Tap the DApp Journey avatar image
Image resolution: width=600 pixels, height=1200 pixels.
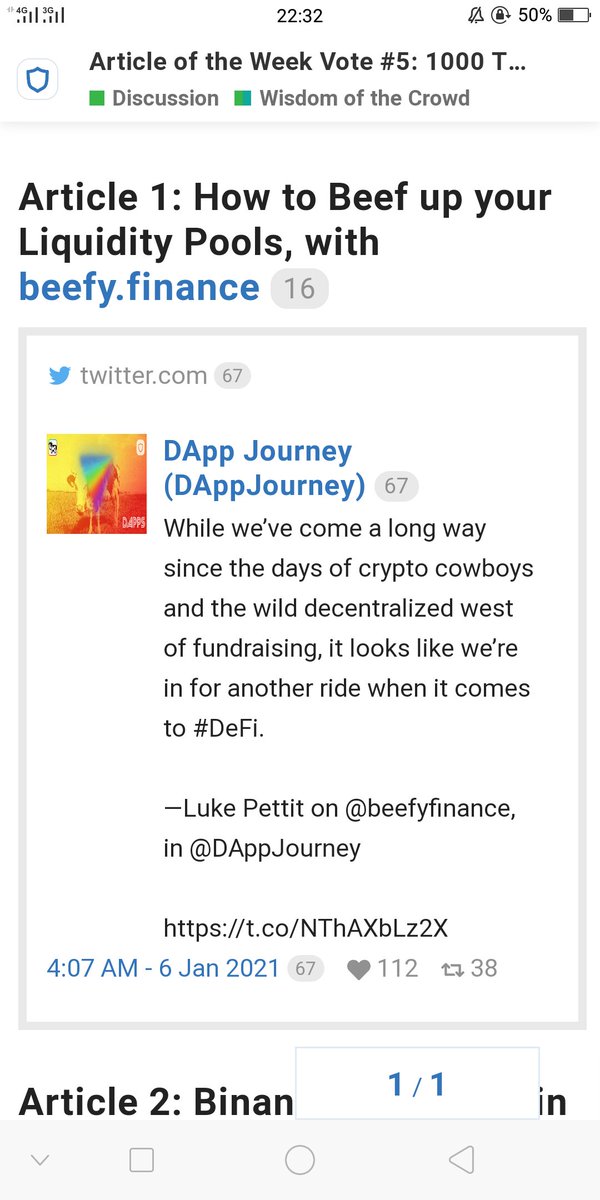[97, 483]
